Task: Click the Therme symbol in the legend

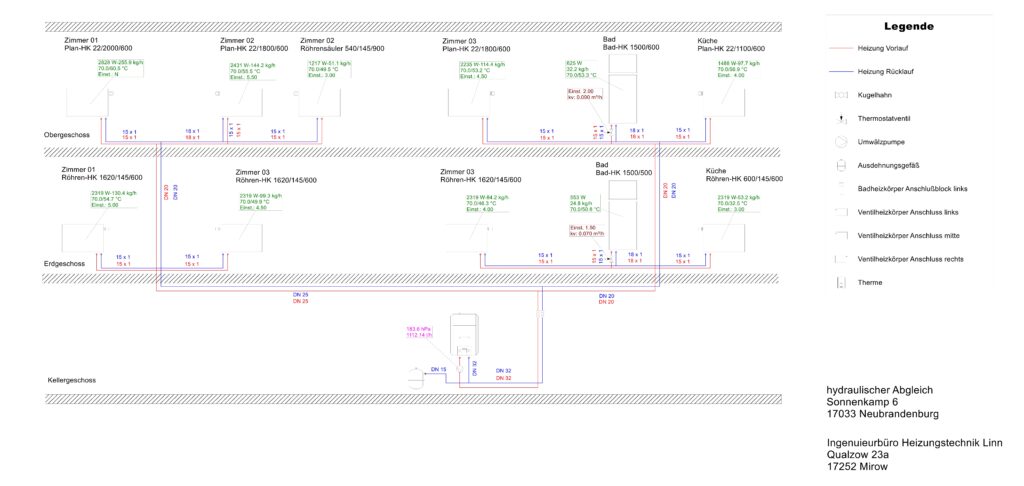Action: (840, 282)
